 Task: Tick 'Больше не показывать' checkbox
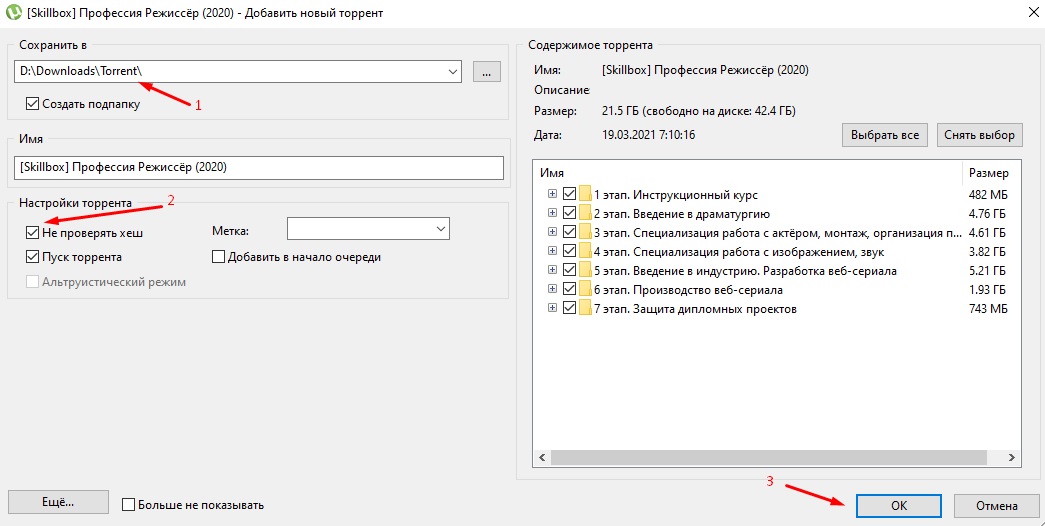click(128, 505)
